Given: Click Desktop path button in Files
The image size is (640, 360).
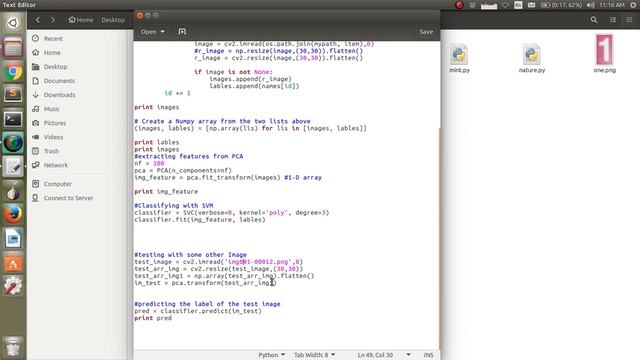Looking at the screenshot, I should point(113,20).
